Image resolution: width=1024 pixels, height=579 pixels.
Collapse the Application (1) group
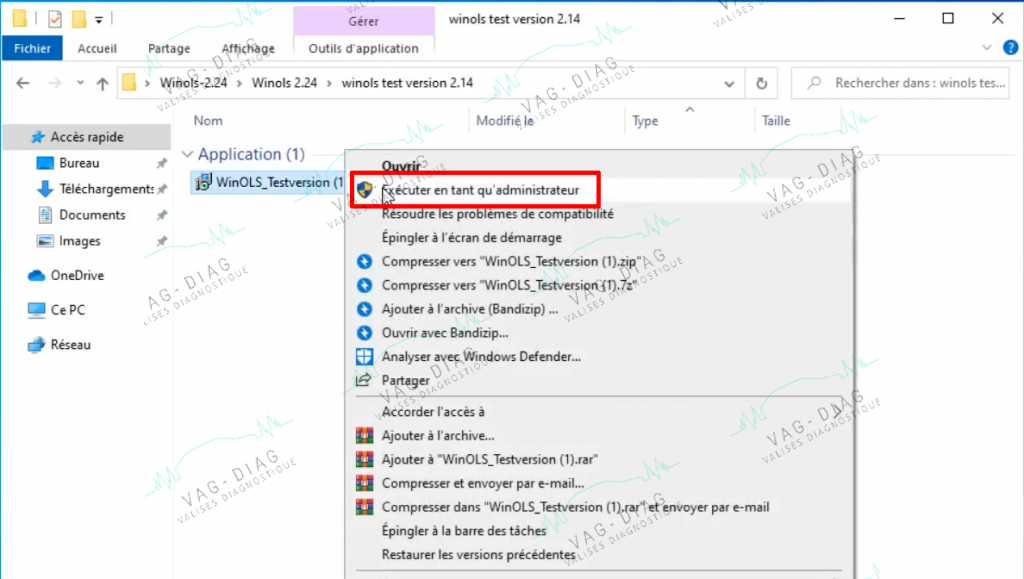[187, 154]
